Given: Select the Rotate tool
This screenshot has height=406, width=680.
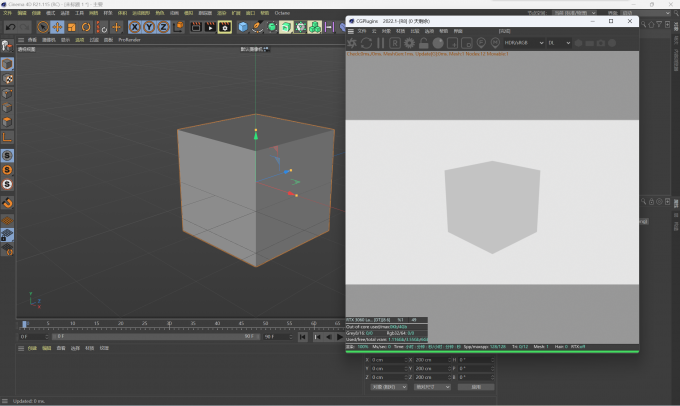Looking at the screenshot, I should click(86, 27).
